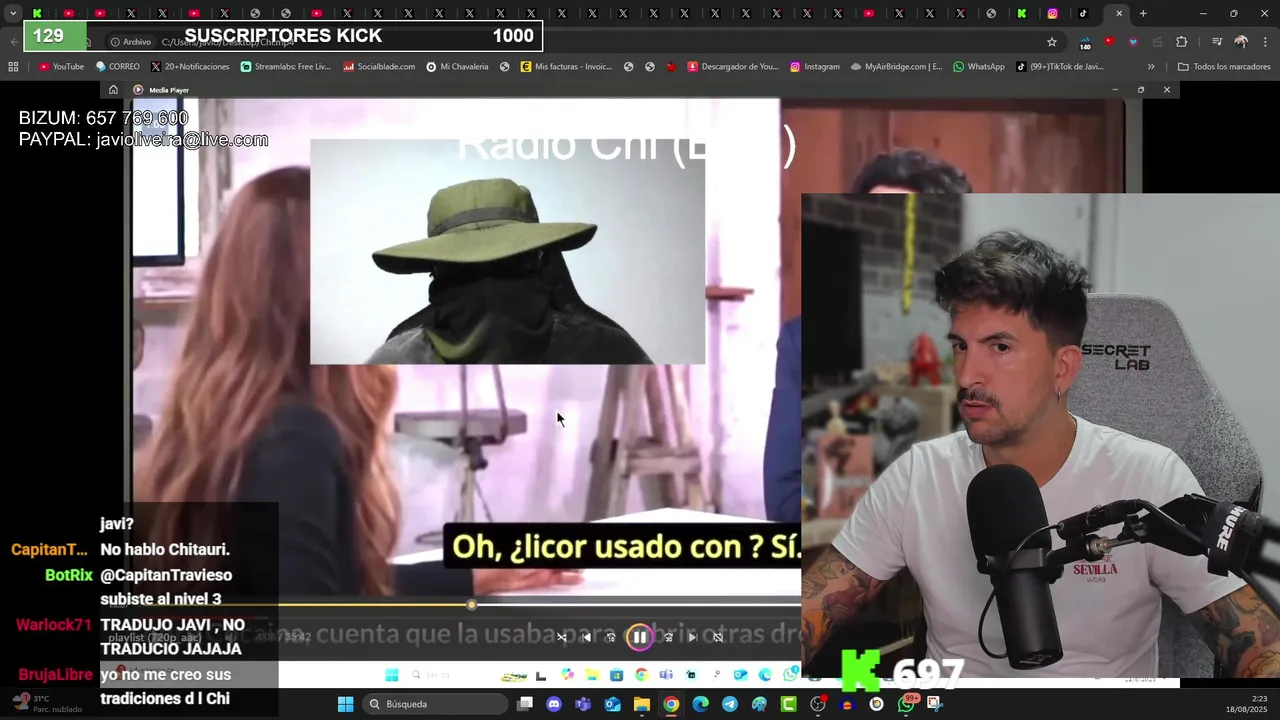Open Outlook from the taskbar
This screenshot has height=720, width=1280.
pos(612,704)
